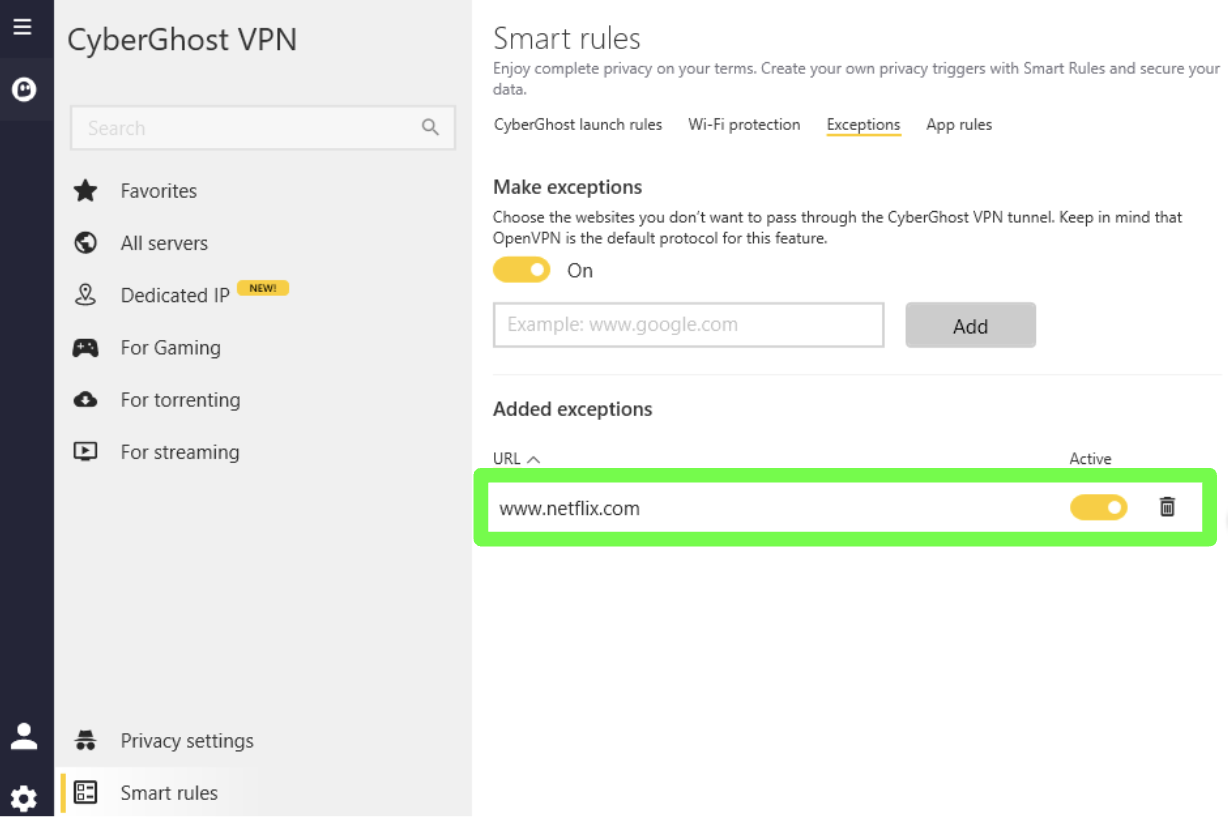Disable the www.netflix.com Active toggle

click(1099, 508)
